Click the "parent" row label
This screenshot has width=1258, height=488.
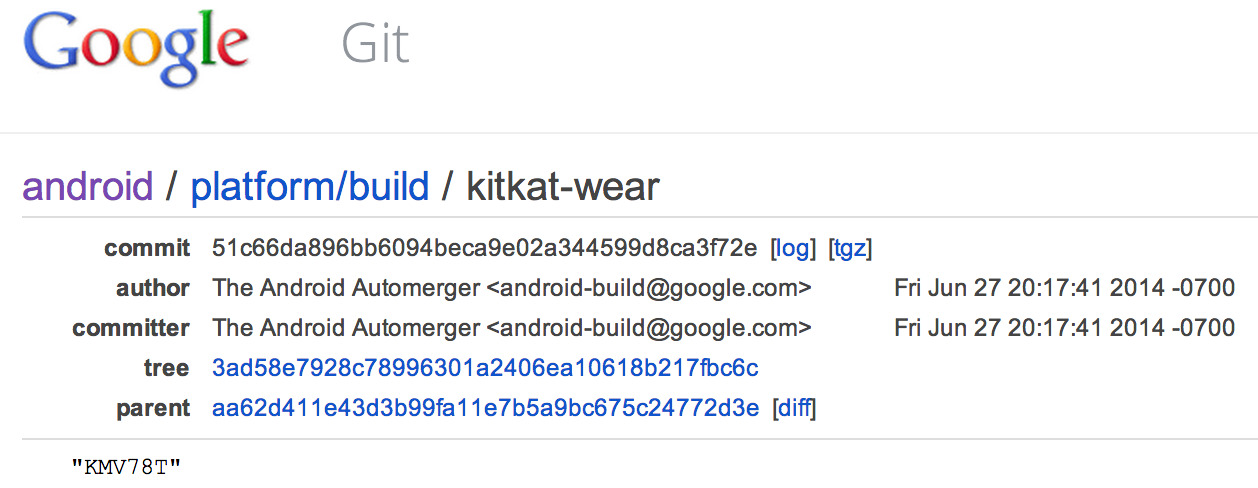click(153, 408)
